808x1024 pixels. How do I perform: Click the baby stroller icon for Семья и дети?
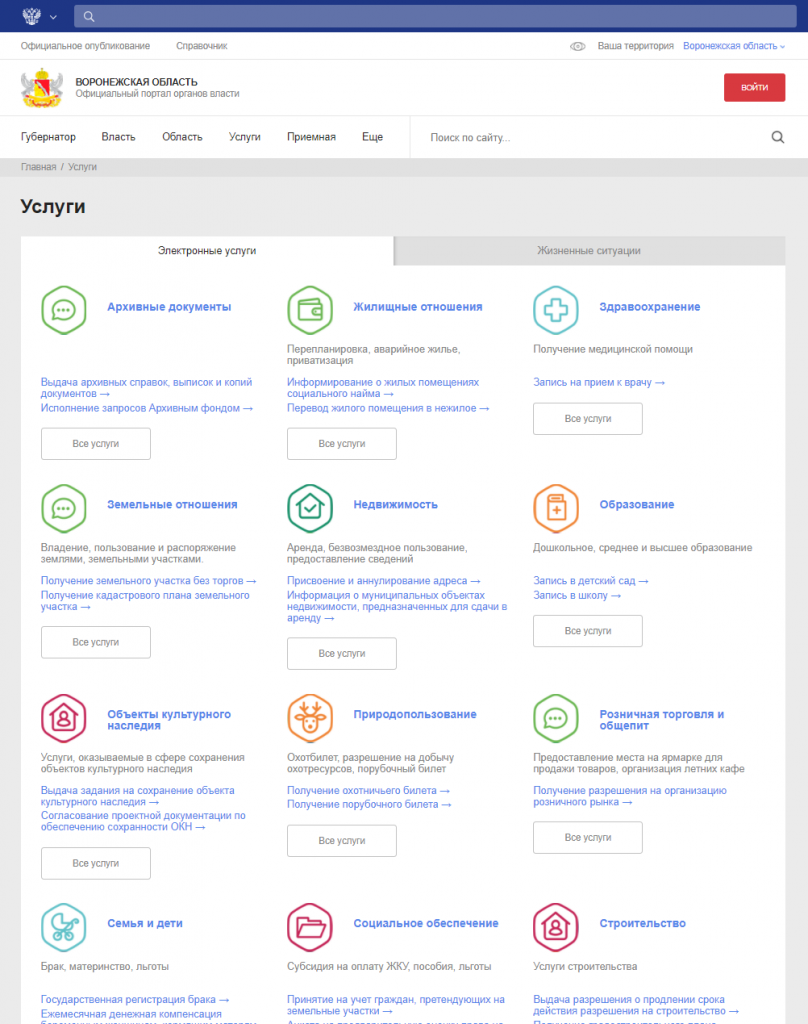click(64, 927)
